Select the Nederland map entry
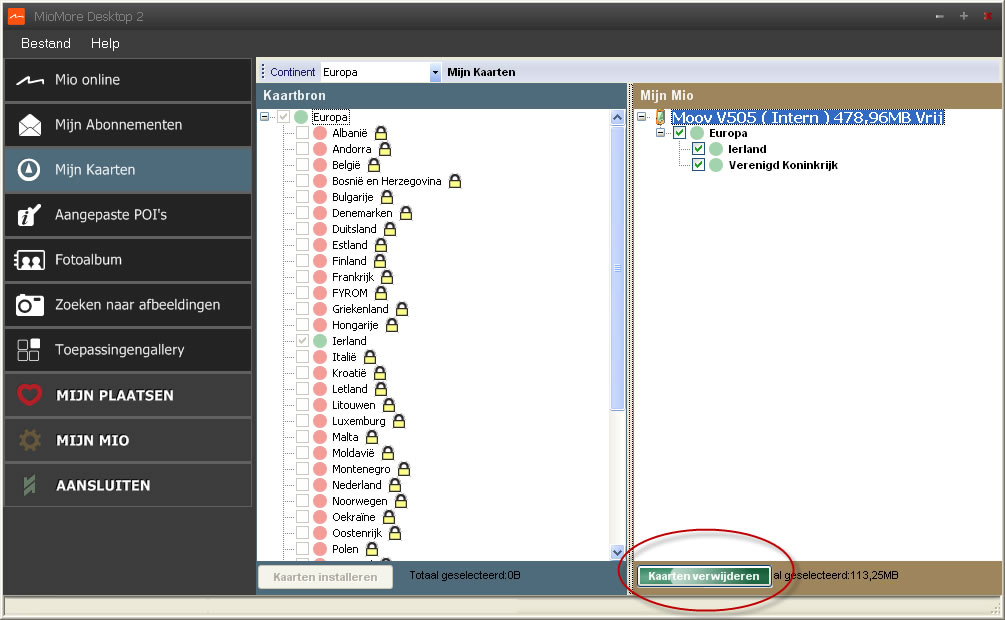 point(356,485)
